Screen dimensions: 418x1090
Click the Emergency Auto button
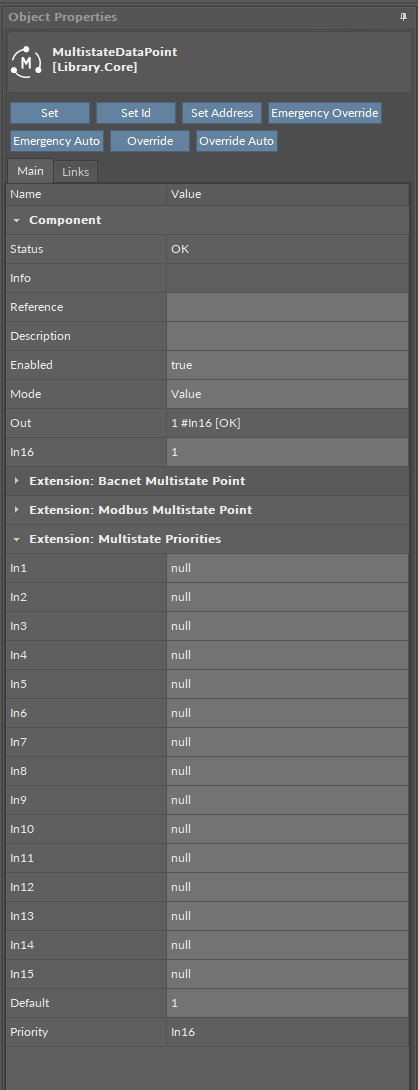click(57, 141)
